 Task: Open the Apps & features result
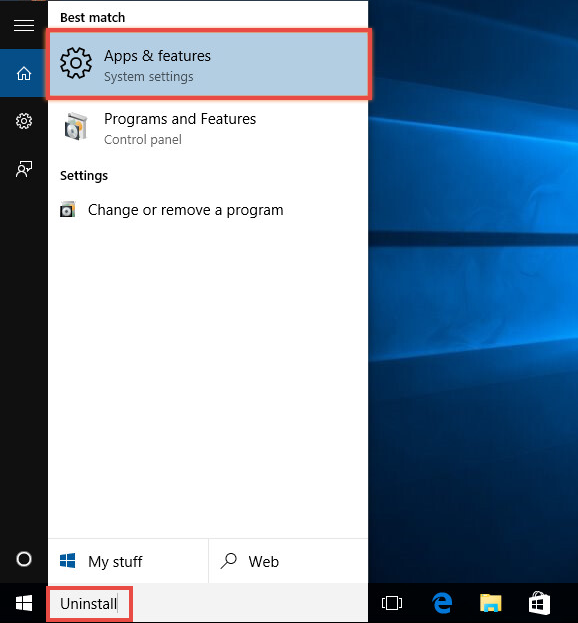(x=209, y=64)
